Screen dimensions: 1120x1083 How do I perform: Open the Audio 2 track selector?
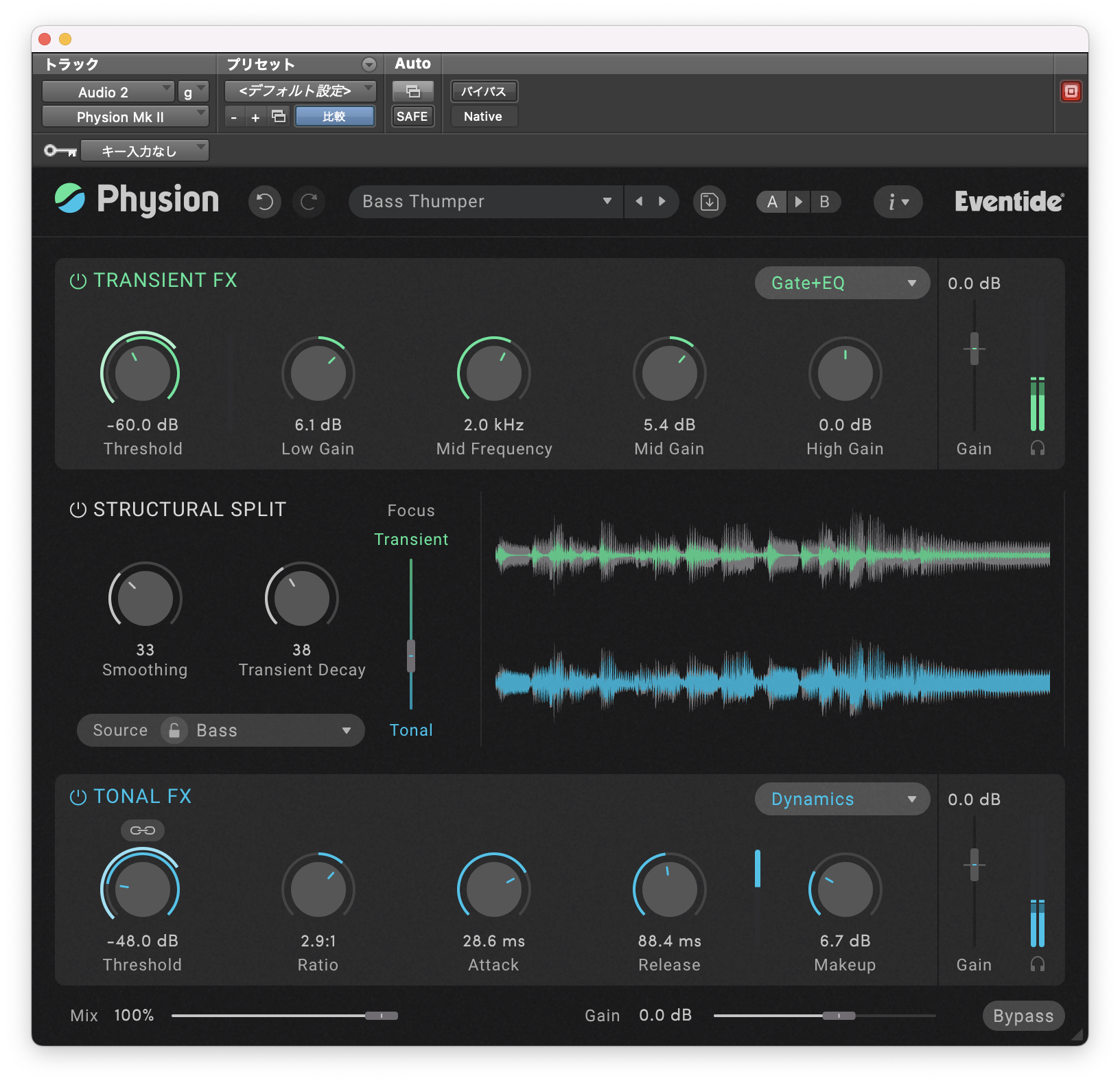pyautogui.click(x=108, y=92)
